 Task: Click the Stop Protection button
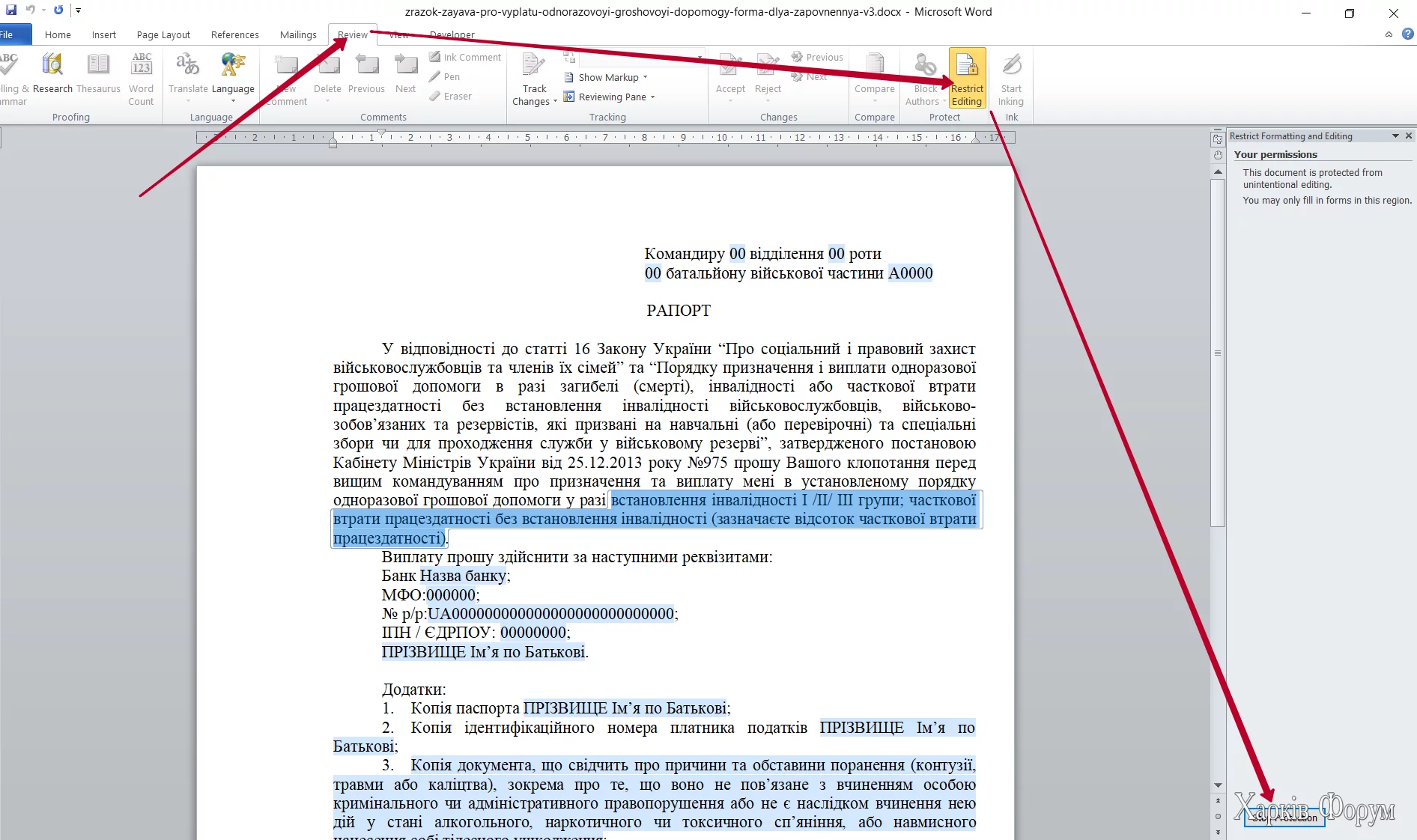pos(1284,818)
